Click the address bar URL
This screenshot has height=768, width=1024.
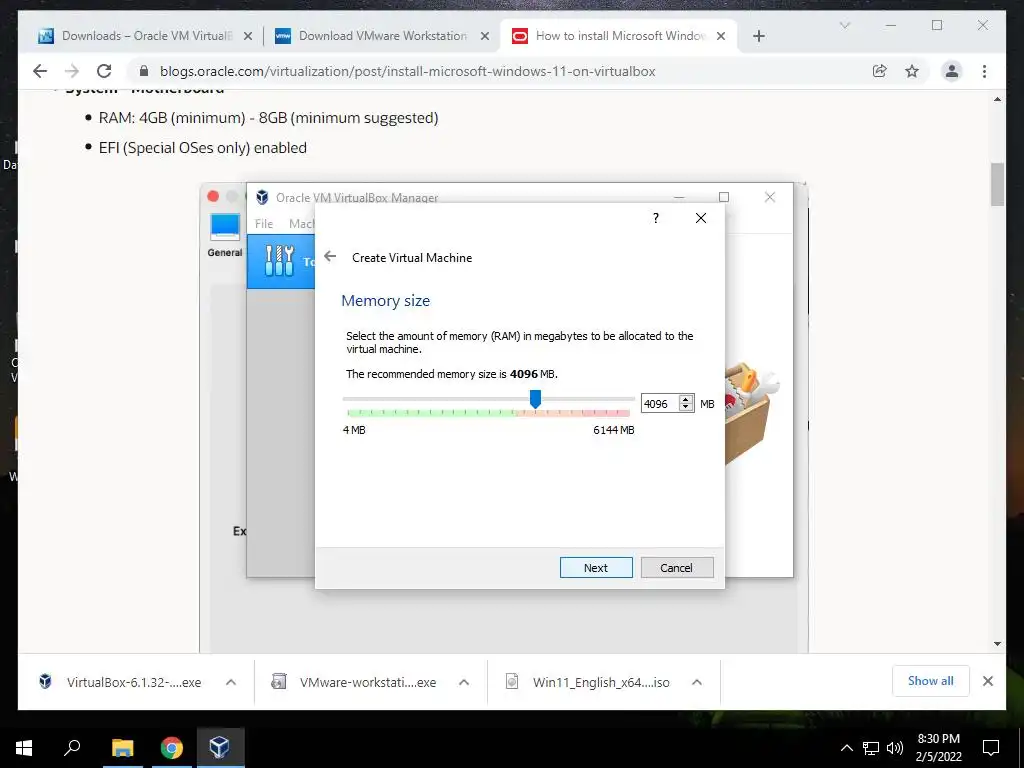408,71
